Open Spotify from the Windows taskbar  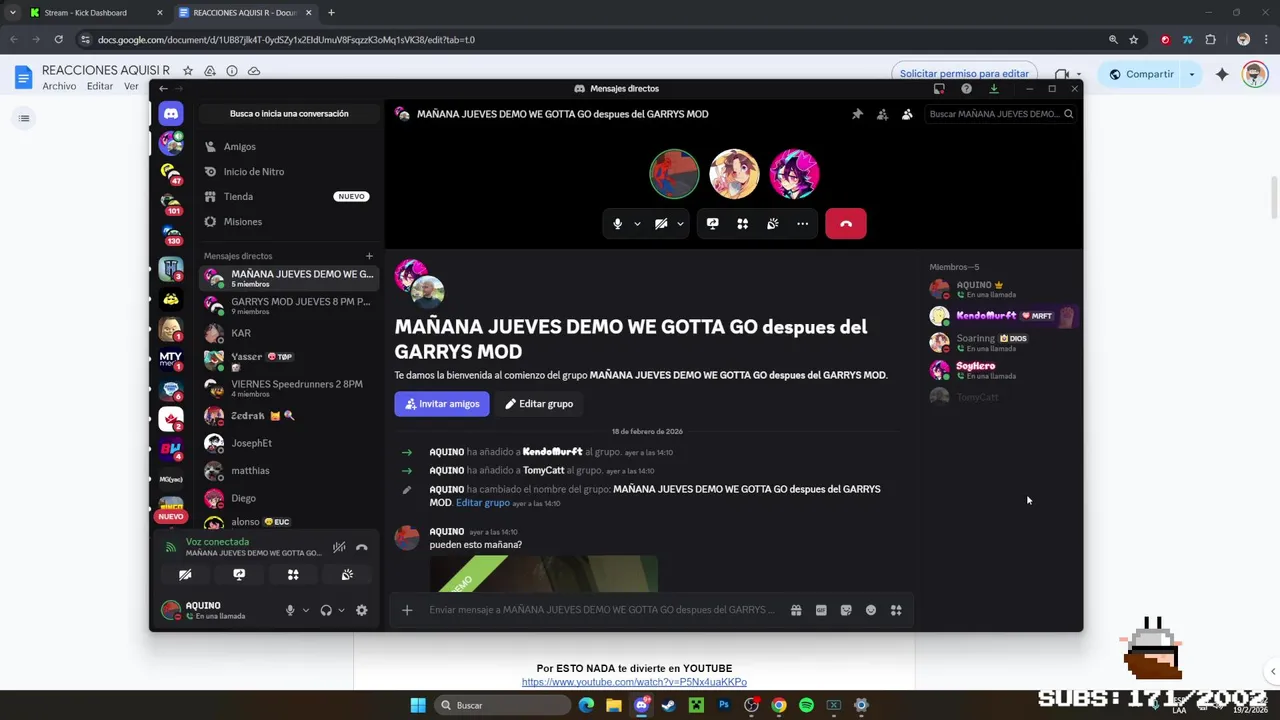[806, 705]
